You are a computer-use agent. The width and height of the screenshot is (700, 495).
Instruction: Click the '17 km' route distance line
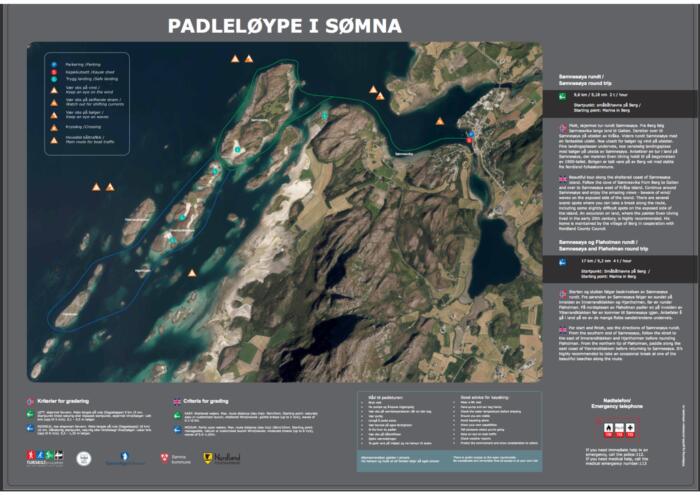[606, 261]
